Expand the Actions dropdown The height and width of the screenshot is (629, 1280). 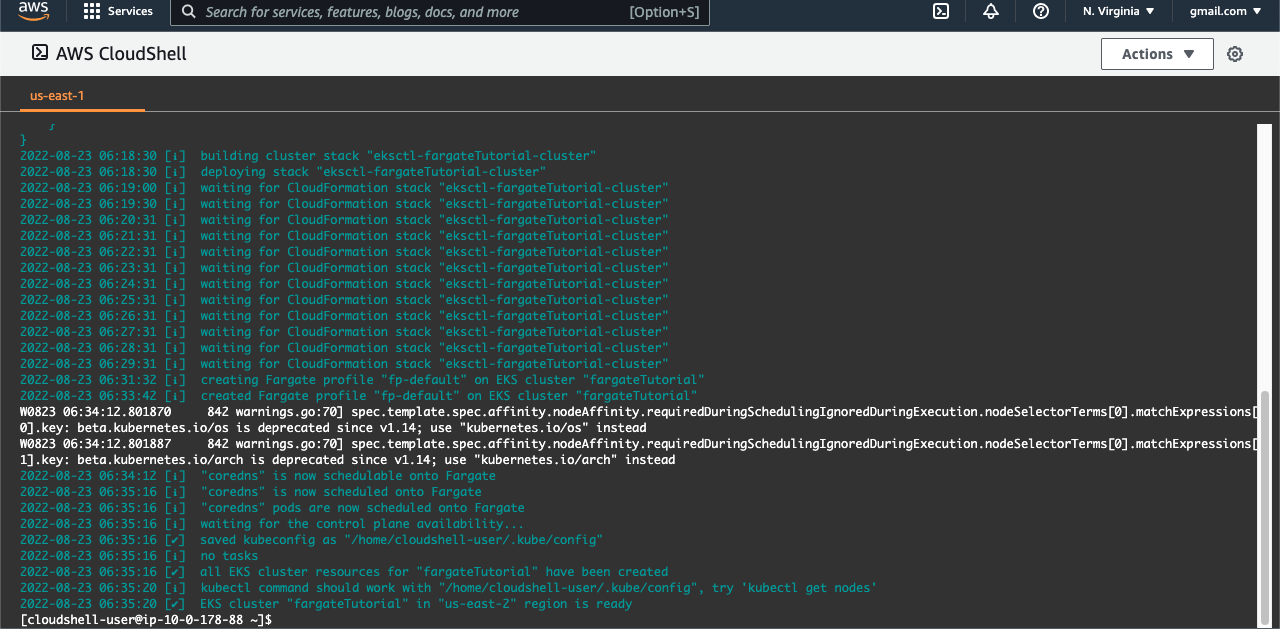(1157, 54)
